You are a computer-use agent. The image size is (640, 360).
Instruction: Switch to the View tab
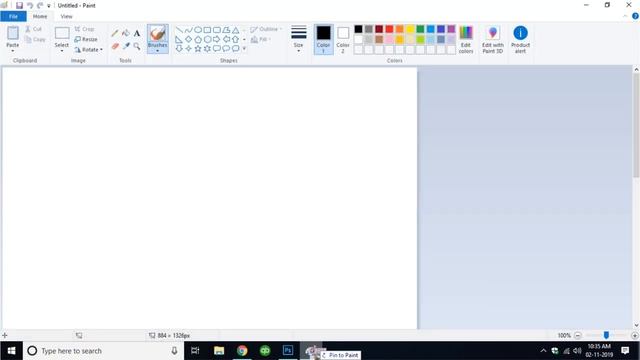(66, 16)
